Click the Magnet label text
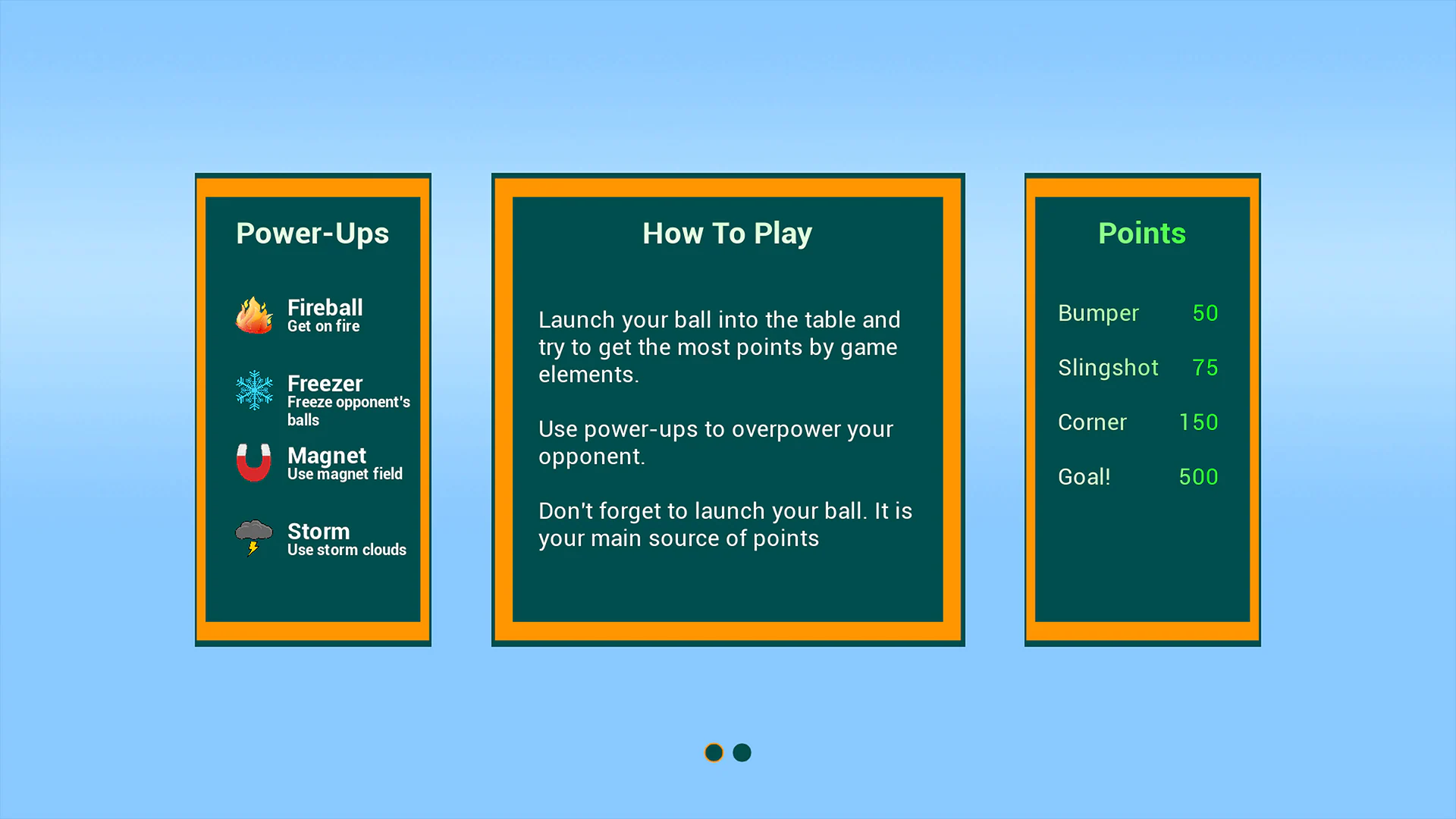 pos(327,455)
